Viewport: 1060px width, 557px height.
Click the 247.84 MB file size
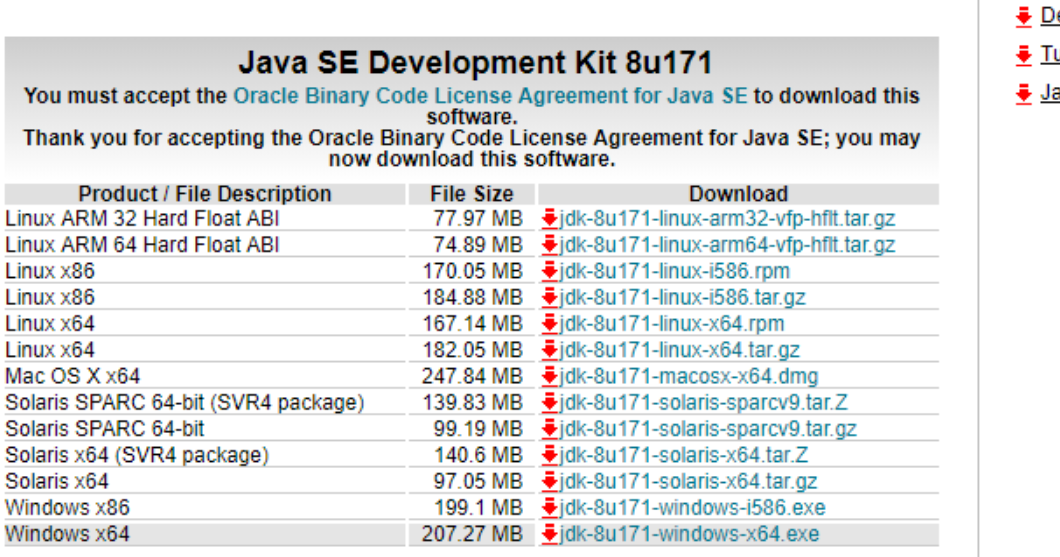pos(473,376)
